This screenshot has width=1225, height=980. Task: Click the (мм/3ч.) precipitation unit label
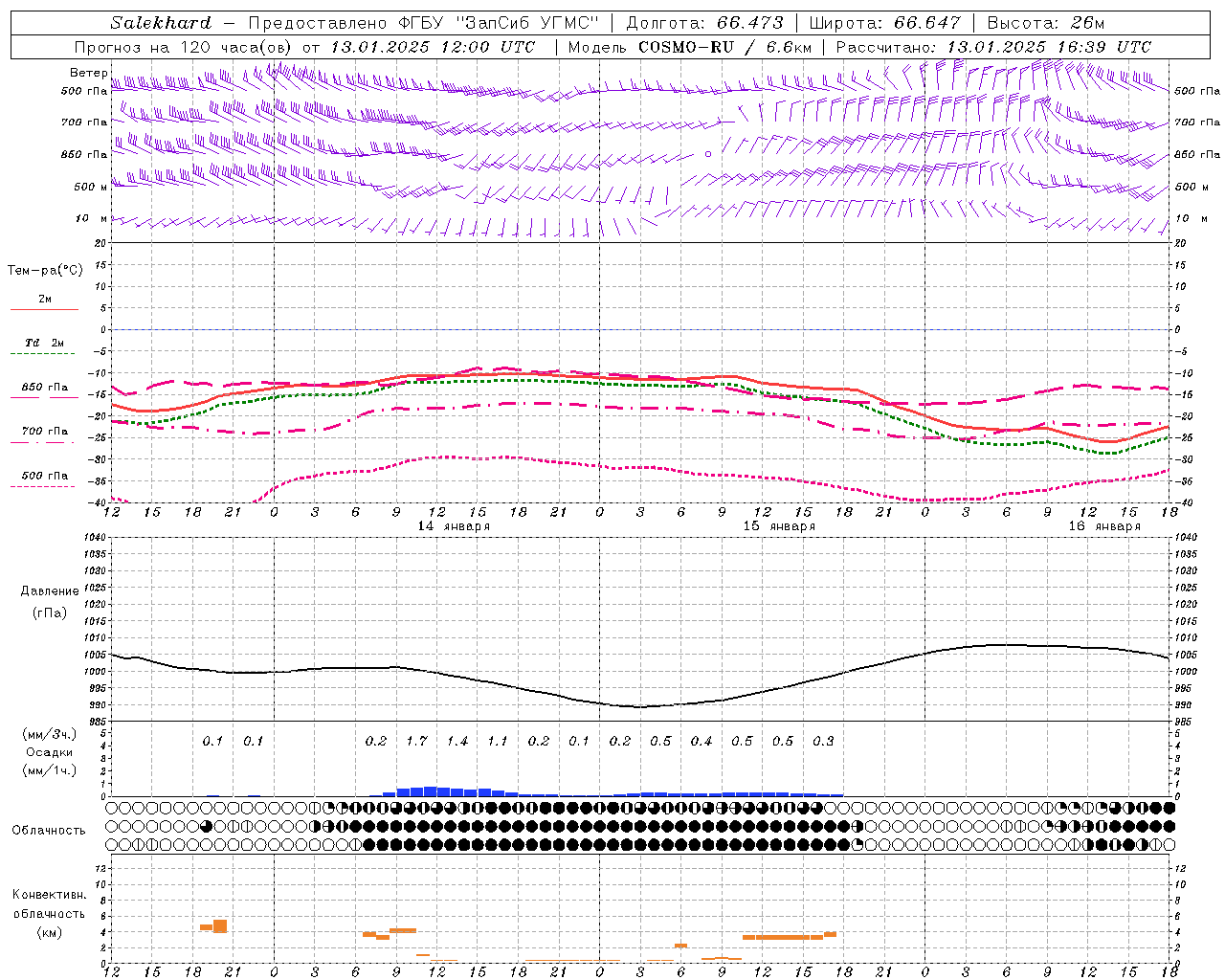pos(50,734)
